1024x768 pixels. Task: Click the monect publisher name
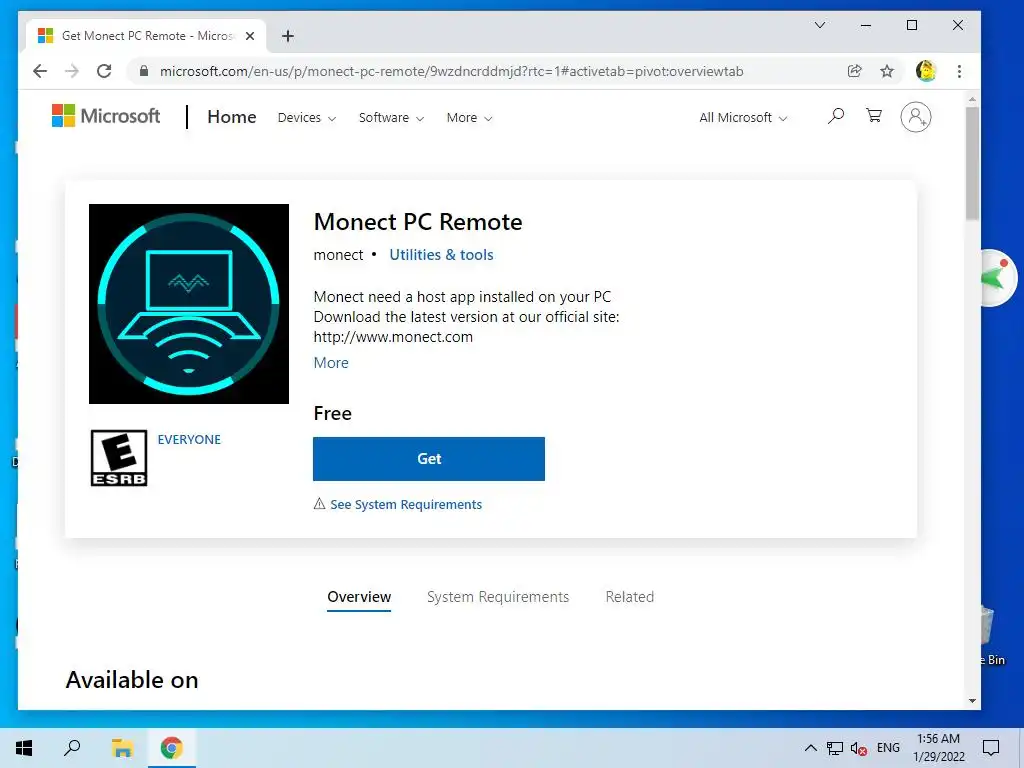pos(338,255)
